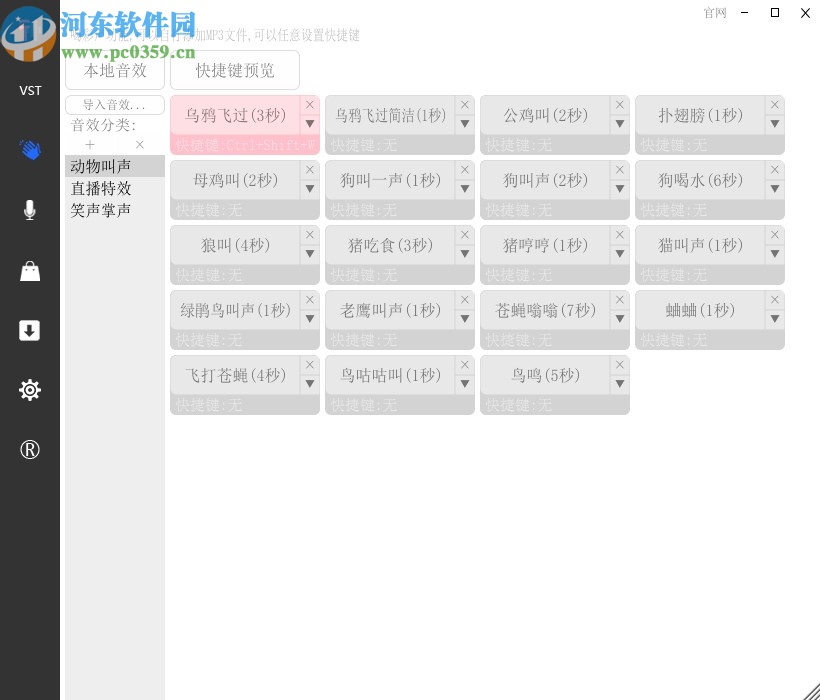Open the download panel in the sidebar

30,330
